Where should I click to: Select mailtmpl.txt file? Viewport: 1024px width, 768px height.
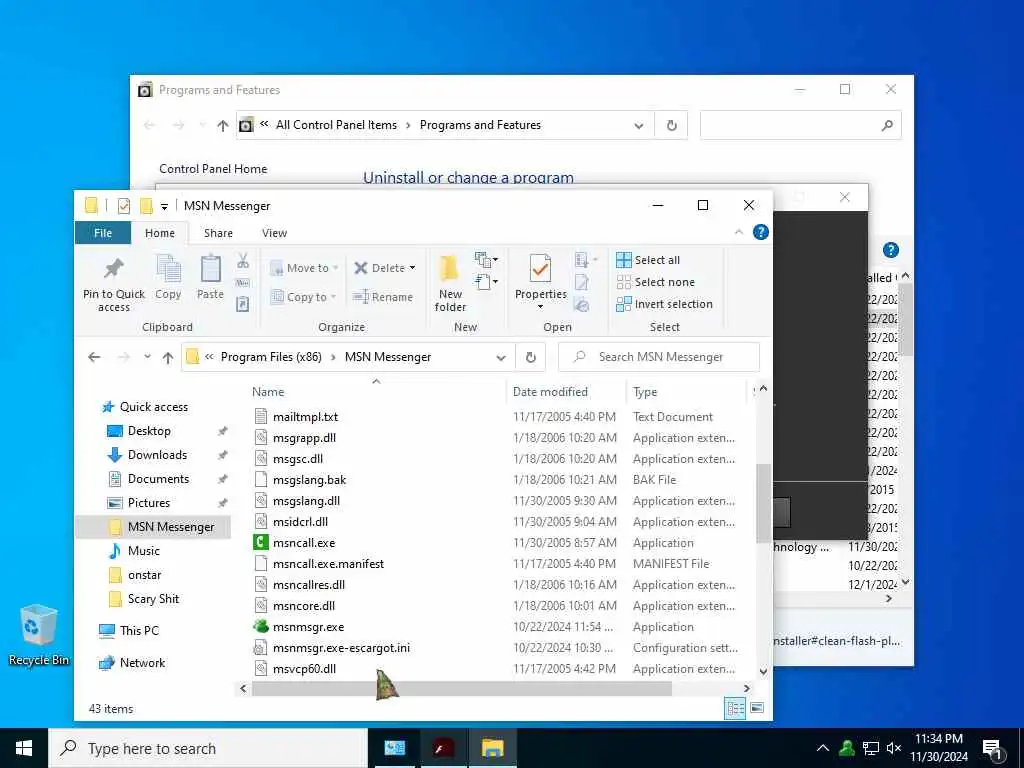point(305,417)
